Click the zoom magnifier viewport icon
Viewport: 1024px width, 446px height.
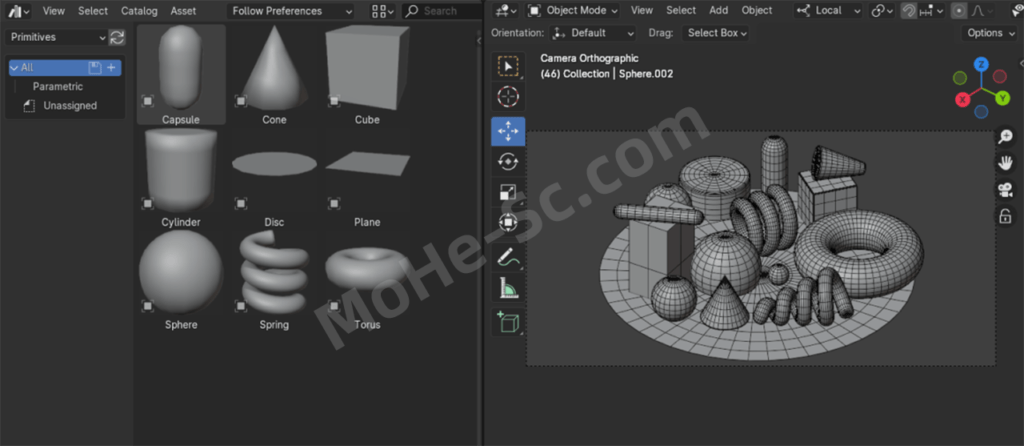click(x=1005, y=137)
